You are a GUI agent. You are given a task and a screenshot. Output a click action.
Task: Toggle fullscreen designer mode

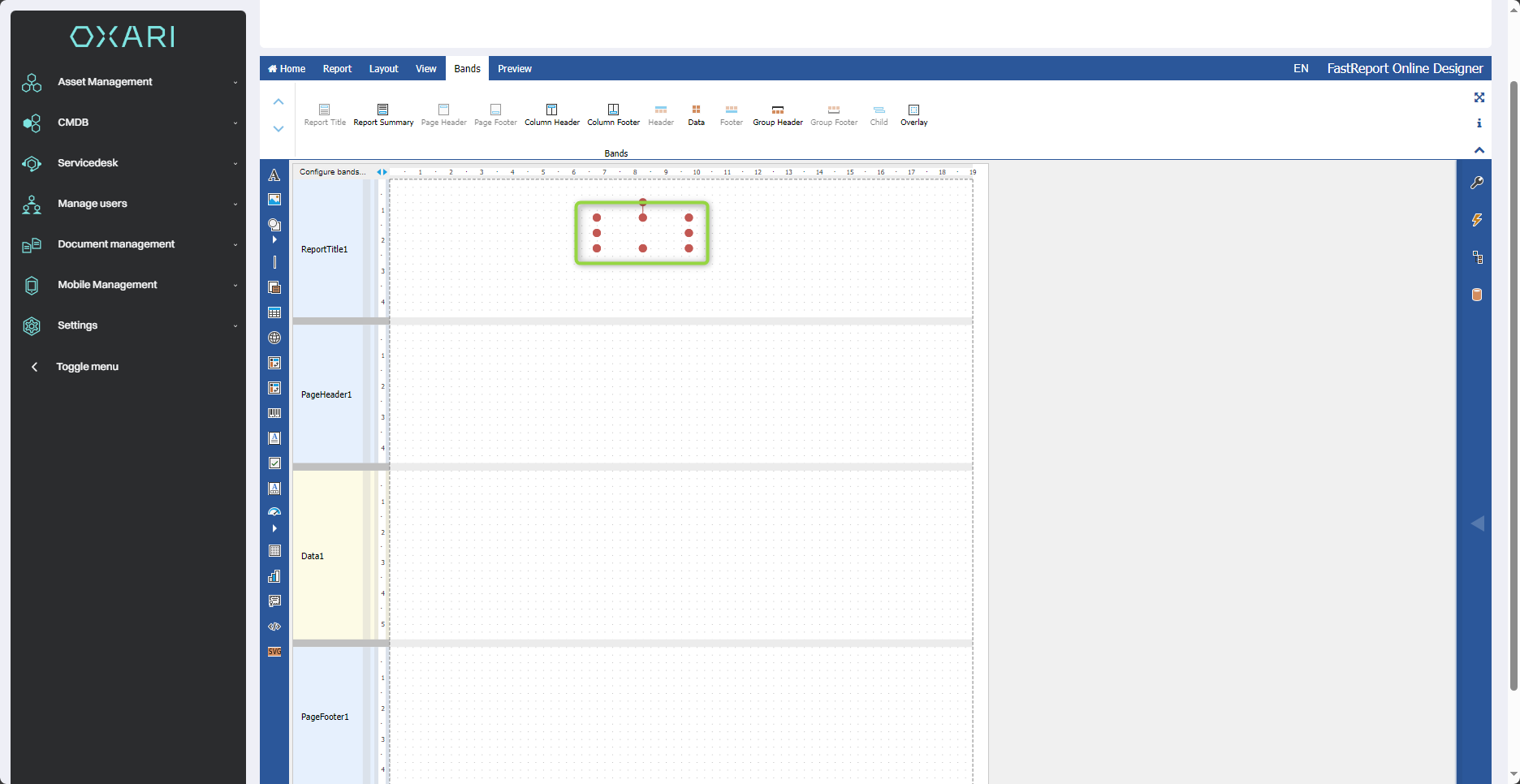[x=1479, y=97]
